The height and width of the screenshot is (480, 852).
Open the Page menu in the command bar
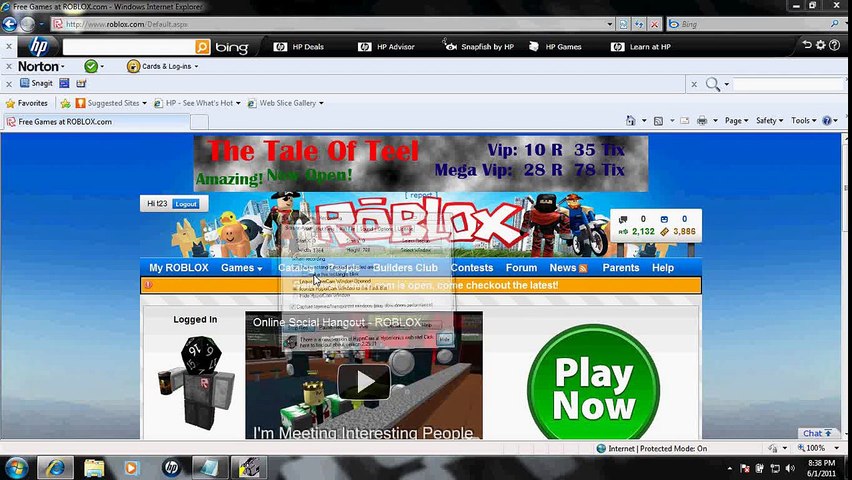pos(736,121)
